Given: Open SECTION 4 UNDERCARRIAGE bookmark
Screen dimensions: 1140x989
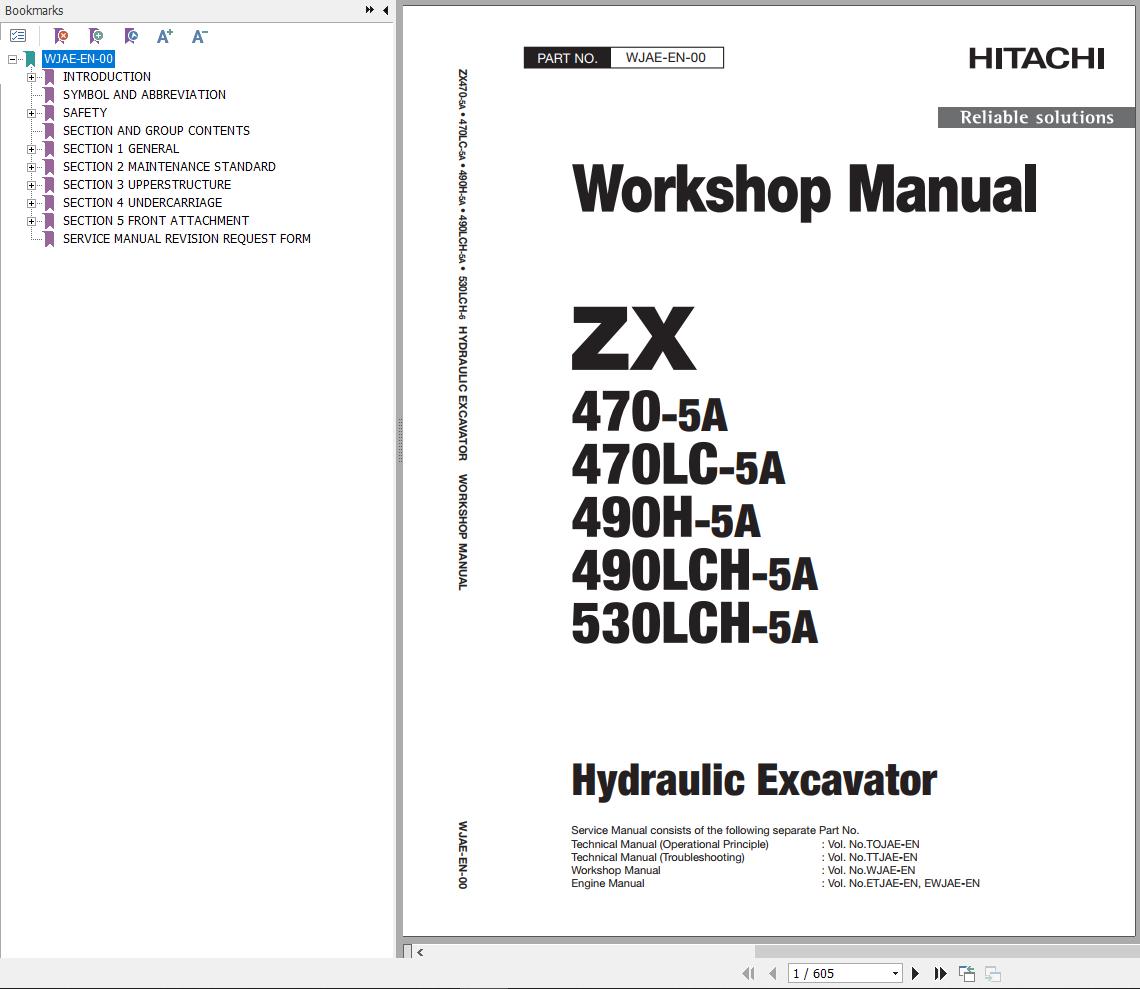Looking at the screenshot, I should pyautogui.click(x=142, y=203).
